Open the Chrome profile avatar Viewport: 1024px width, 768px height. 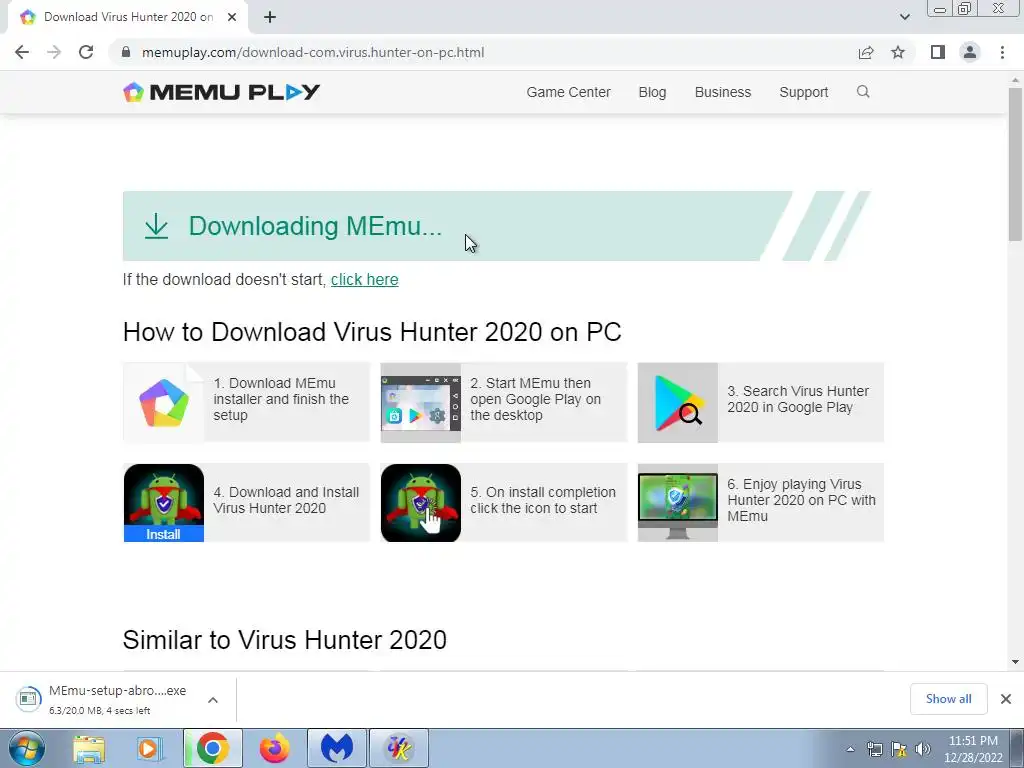click(x=970, y=52)
